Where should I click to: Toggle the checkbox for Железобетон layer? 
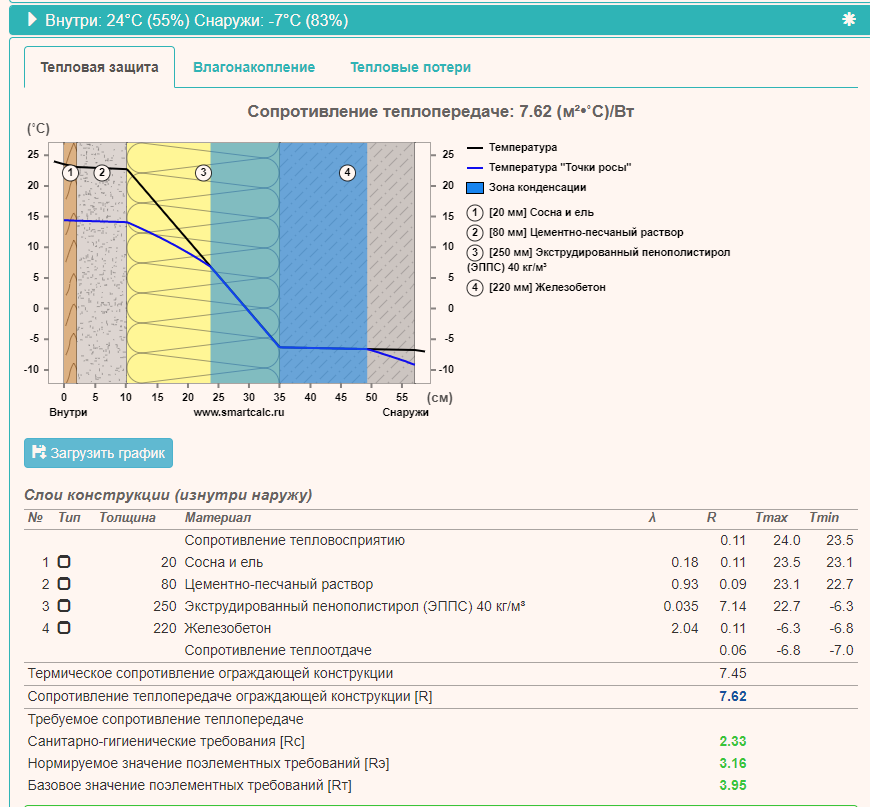tap(64, 628)
